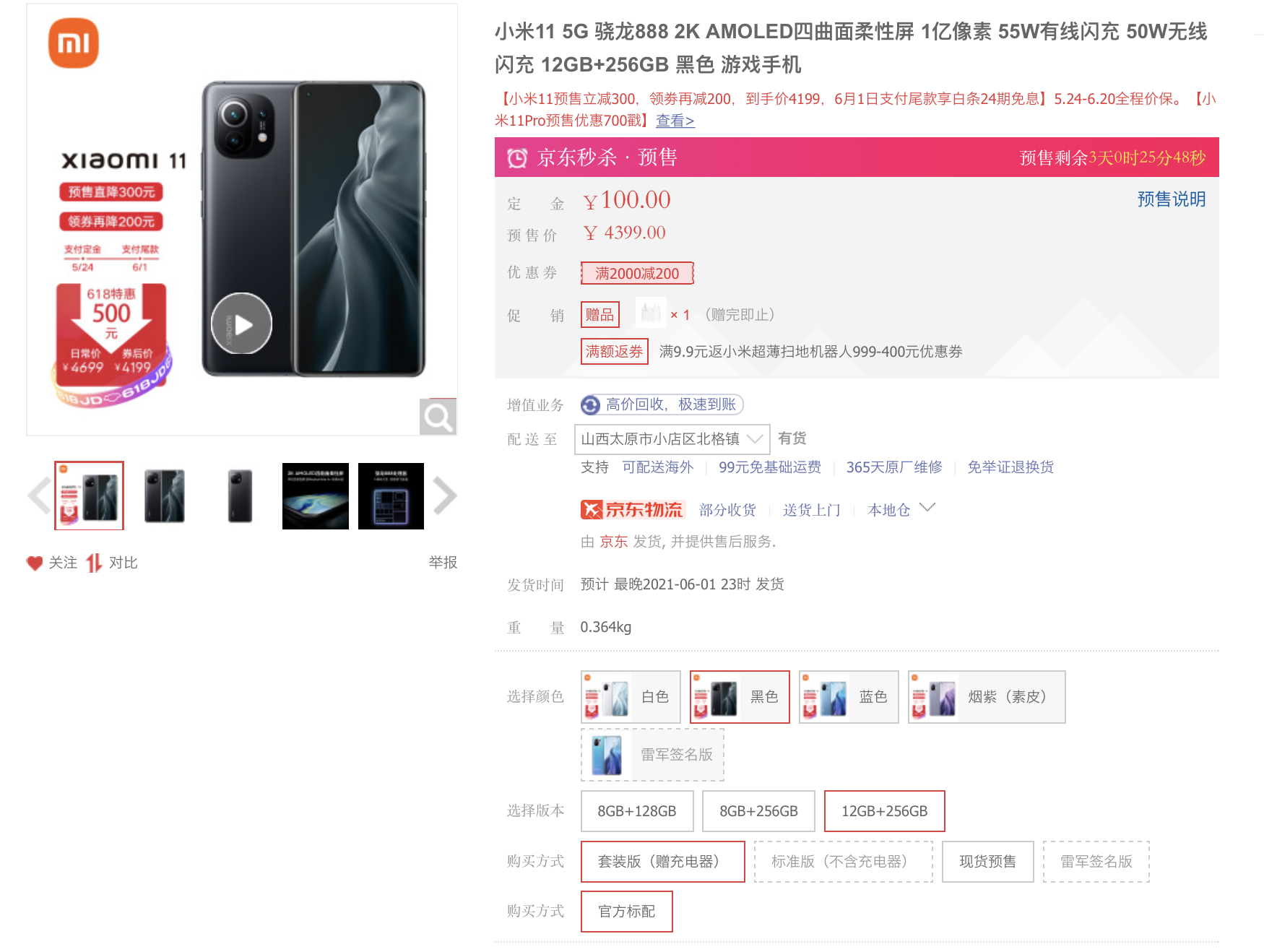Image resolution: width=1264 pixels, height=952 pixels.
Task: Select the 白色 color option
Action: [x=631, y=697]
